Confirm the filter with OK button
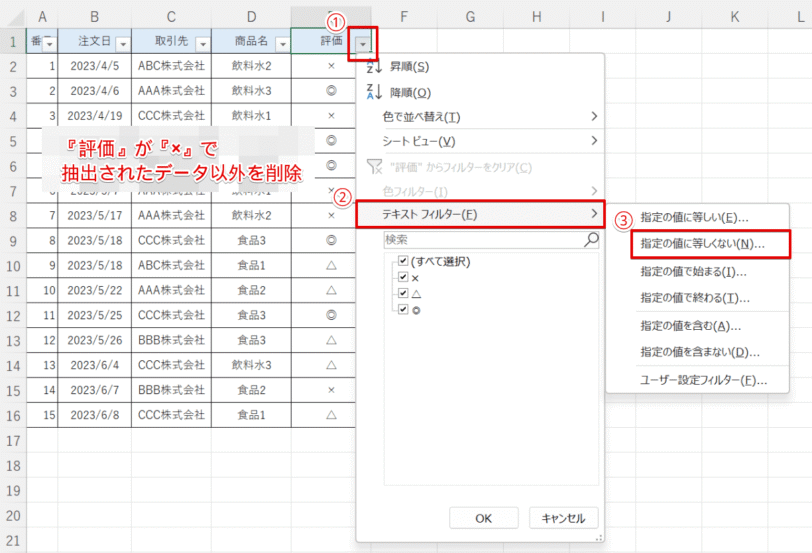Image resolution: width=812 pixels, height=553 pixels. (484, 518)
